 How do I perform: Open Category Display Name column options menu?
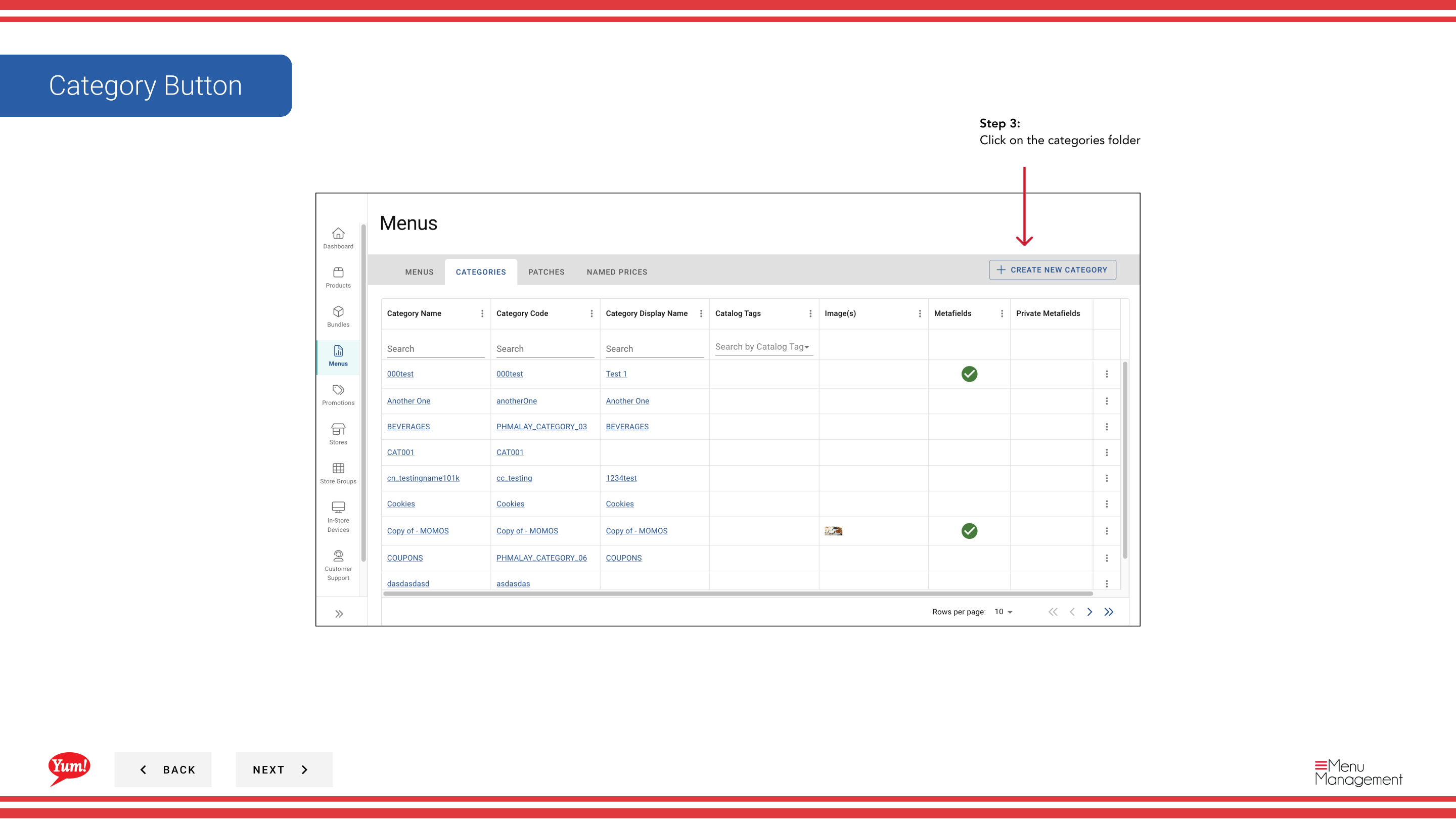click(x=701, y=313)
